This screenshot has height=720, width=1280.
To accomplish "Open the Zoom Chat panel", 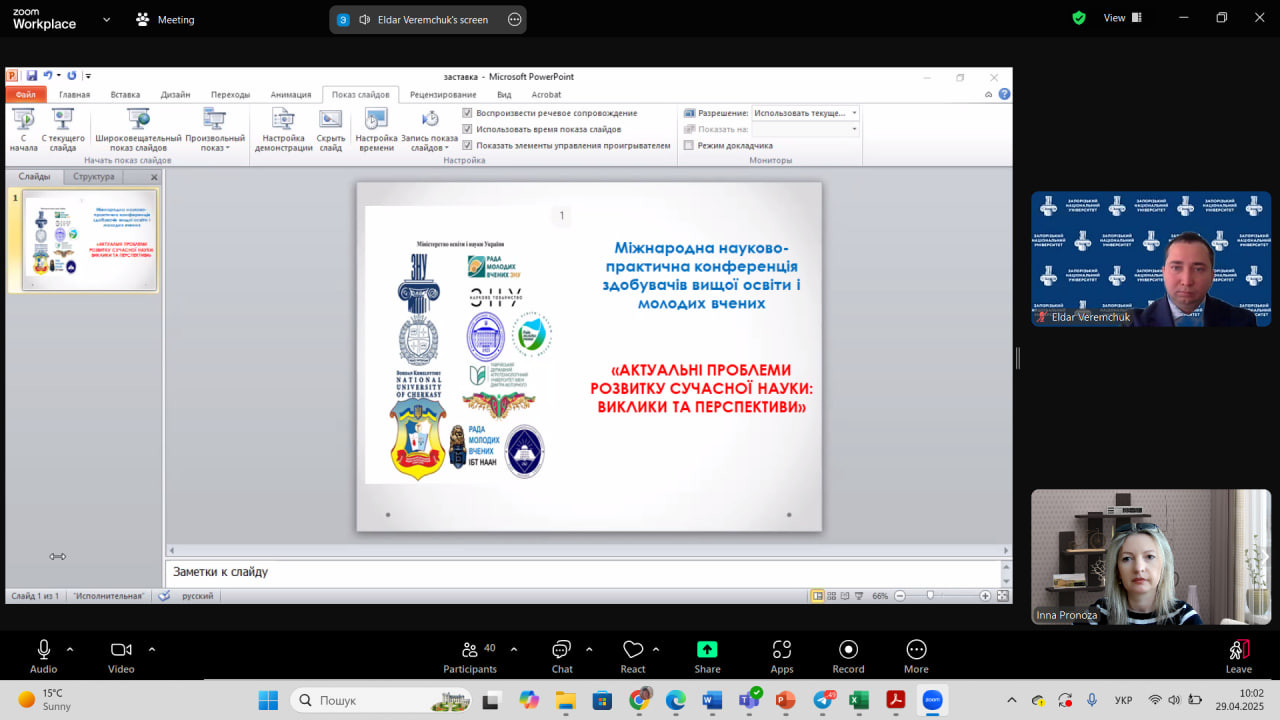I will [x=562, y=650].
